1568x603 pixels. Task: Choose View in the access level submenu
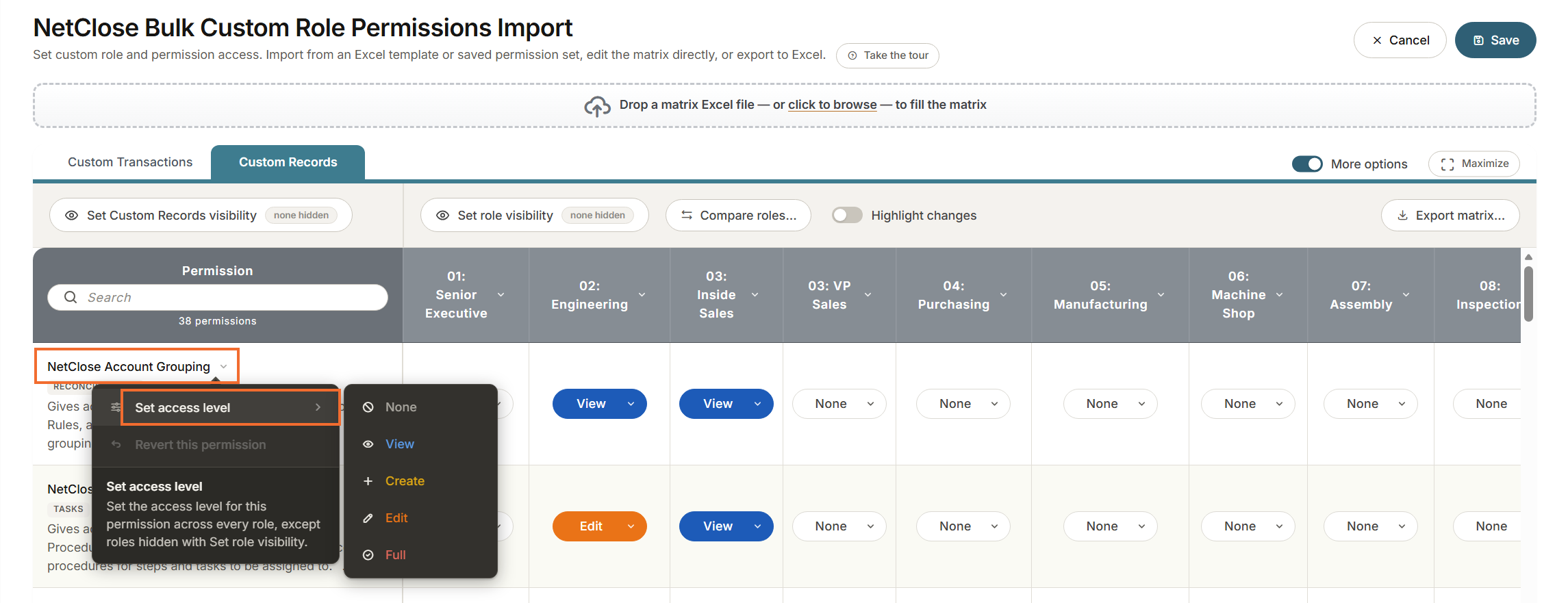pyautogui.click(x=420, y=444)
